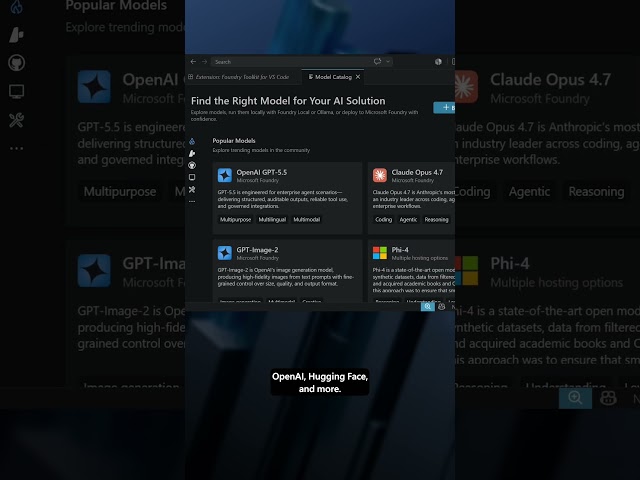Open Copilot chat icon in title bar
640x480 pixels.
click(377, 61)
